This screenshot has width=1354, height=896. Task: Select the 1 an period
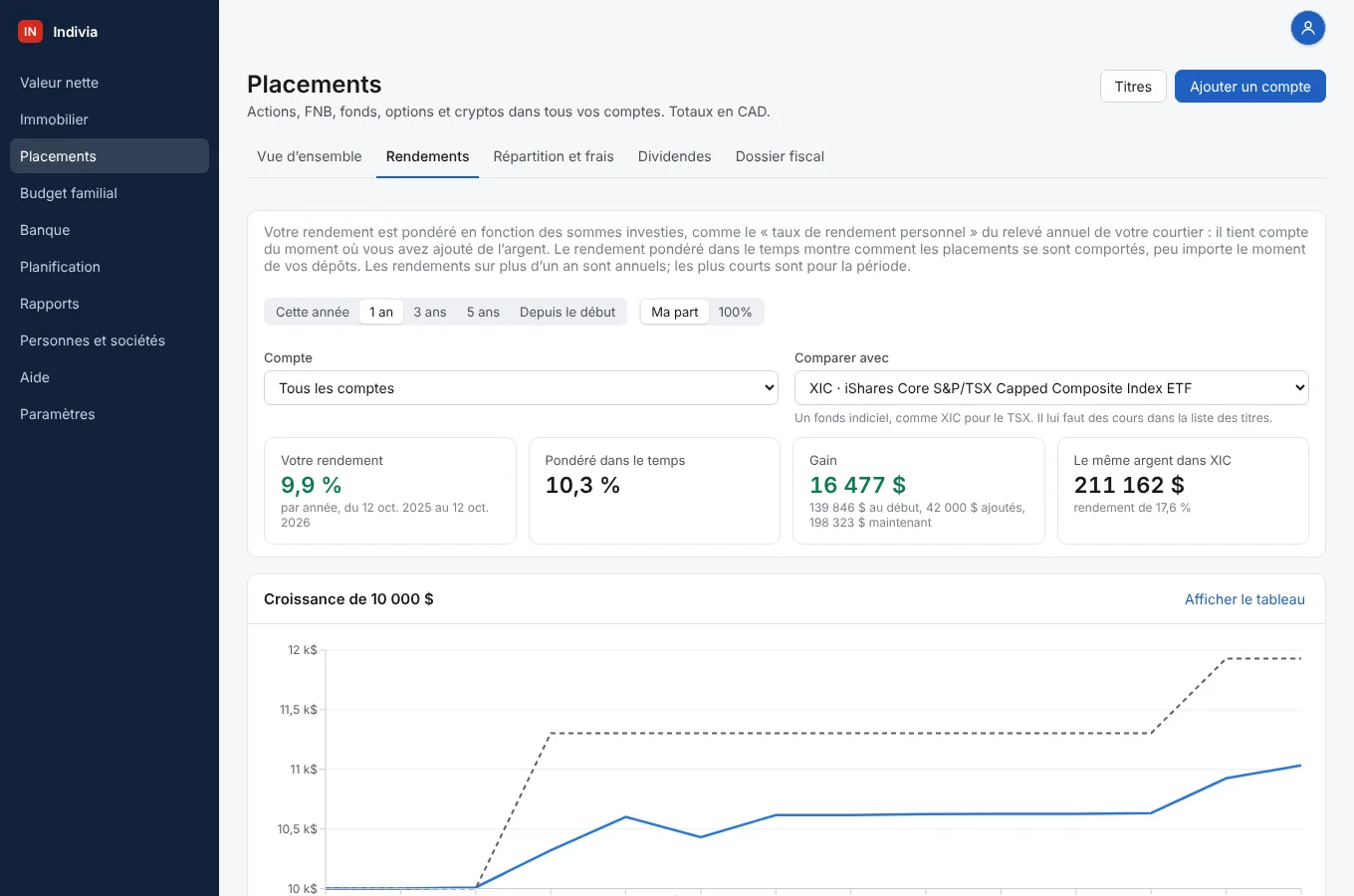pos(381,312)
